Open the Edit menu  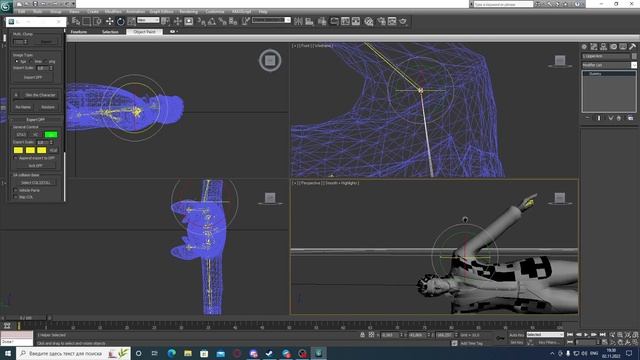(21, 12)
